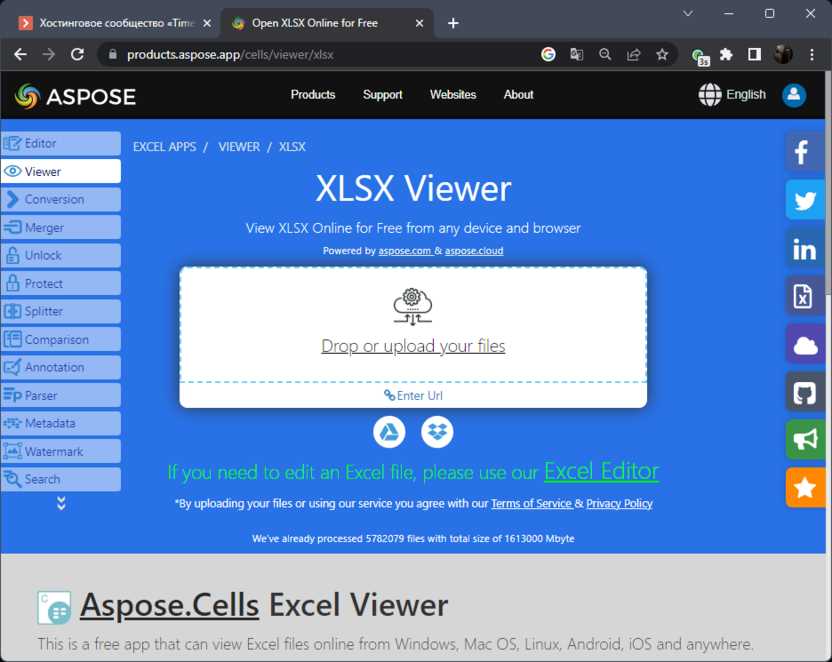Open the GitHub icon link
832x662 pixels.
click(805, 392)
